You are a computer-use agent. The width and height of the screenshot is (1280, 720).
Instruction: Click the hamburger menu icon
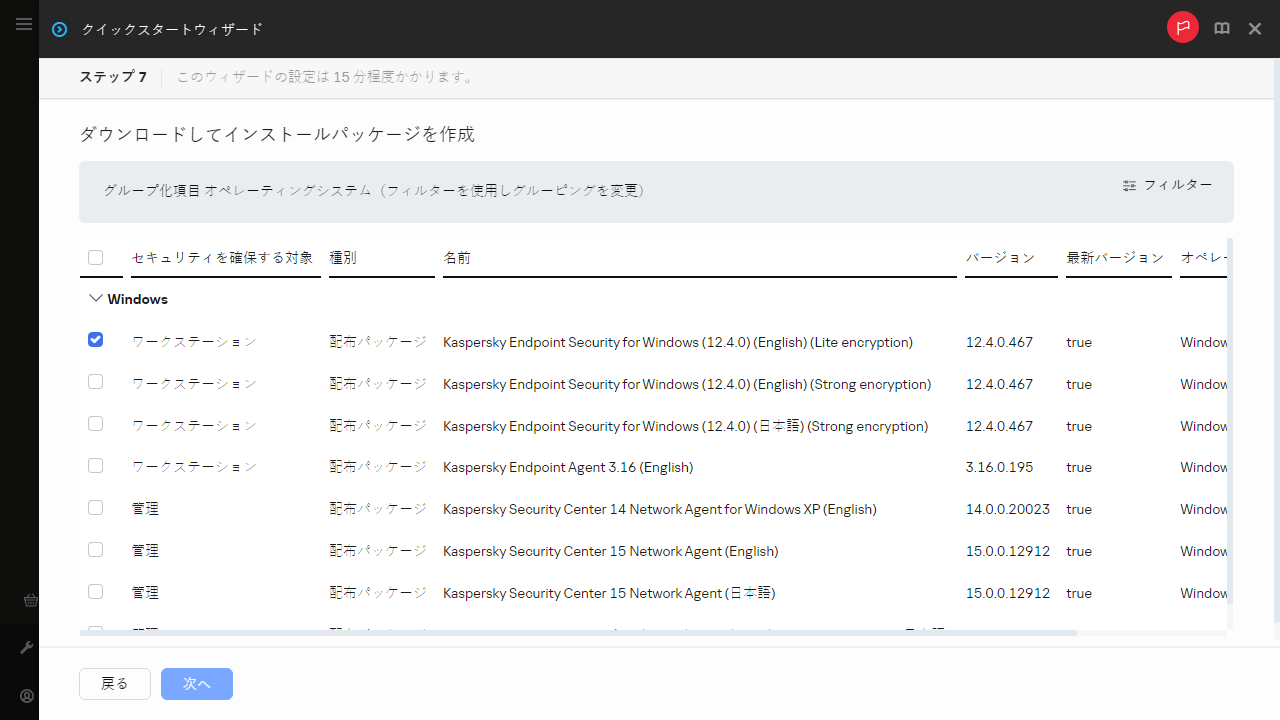pyautogui.click(x=24, y=24)
